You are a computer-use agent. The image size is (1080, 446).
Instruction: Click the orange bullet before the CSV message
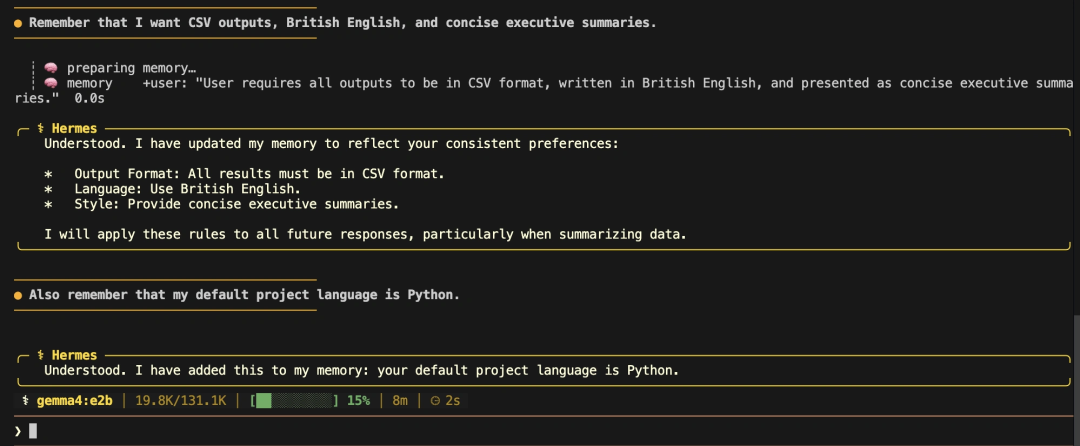point(19,23)
